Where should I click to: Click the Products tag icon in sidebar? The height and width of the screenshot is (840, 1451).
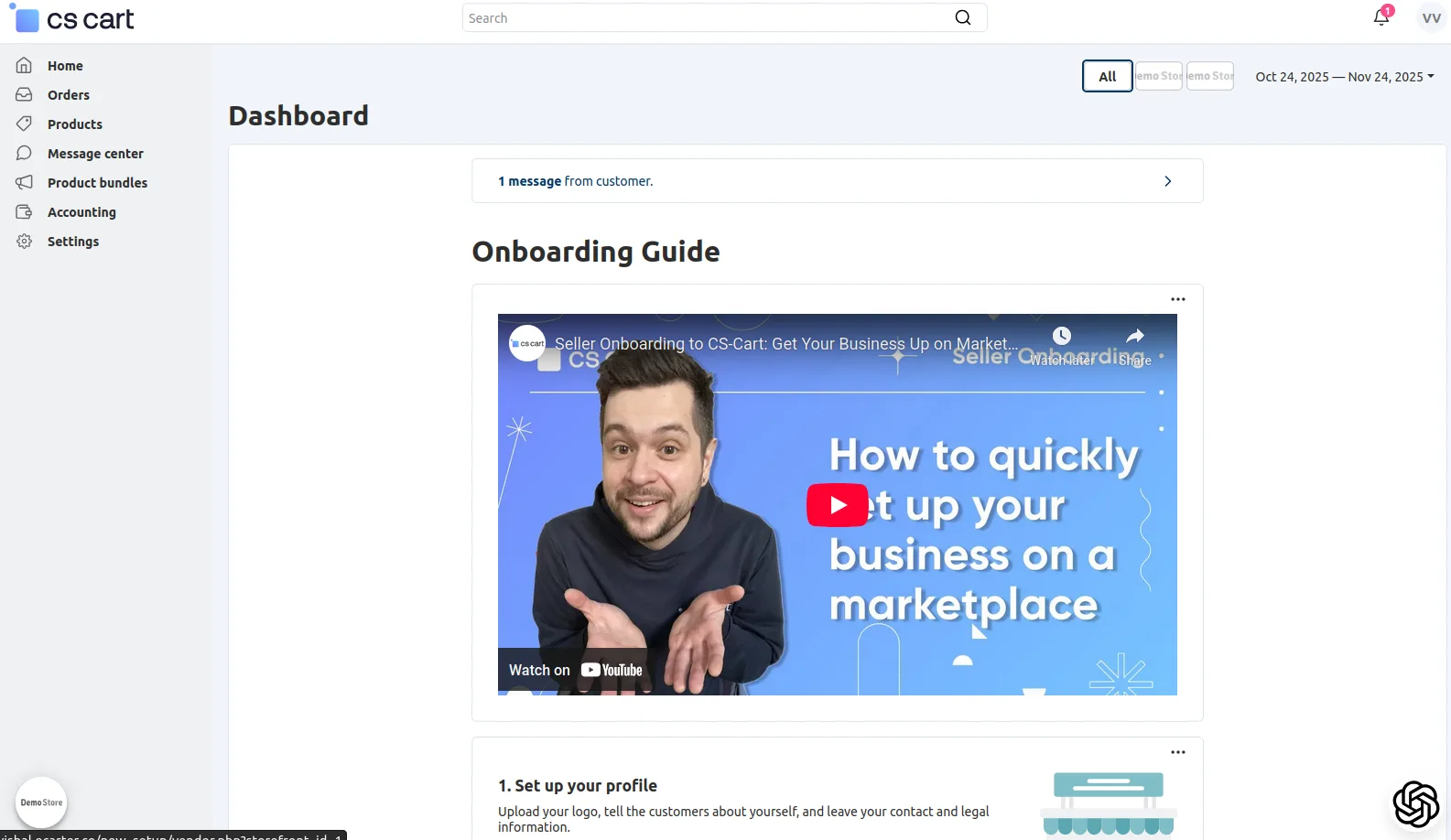(25, 124)
